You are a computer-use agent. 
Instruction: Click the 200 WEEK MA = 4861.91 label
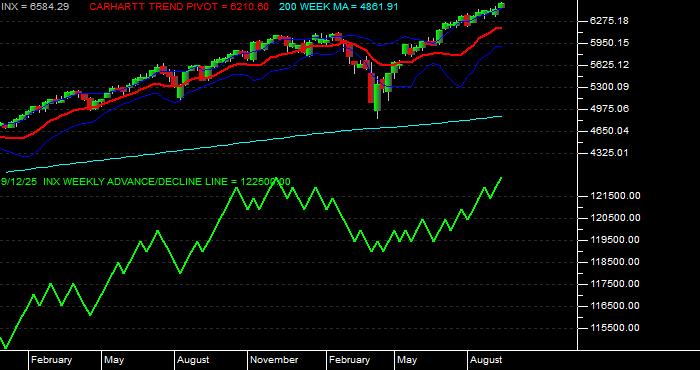(338, 7)
